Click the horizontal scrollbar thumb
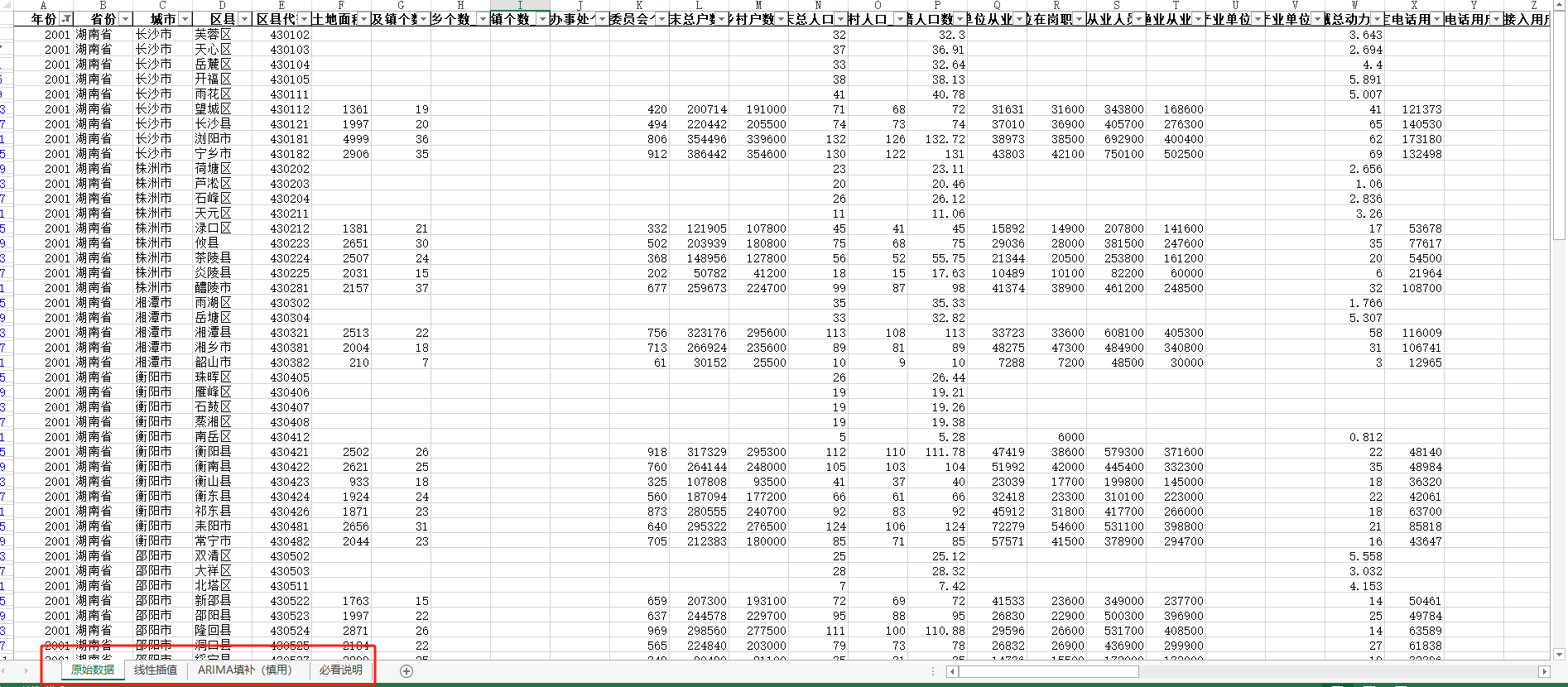1568x687 pixels. tap(1049, 671)
